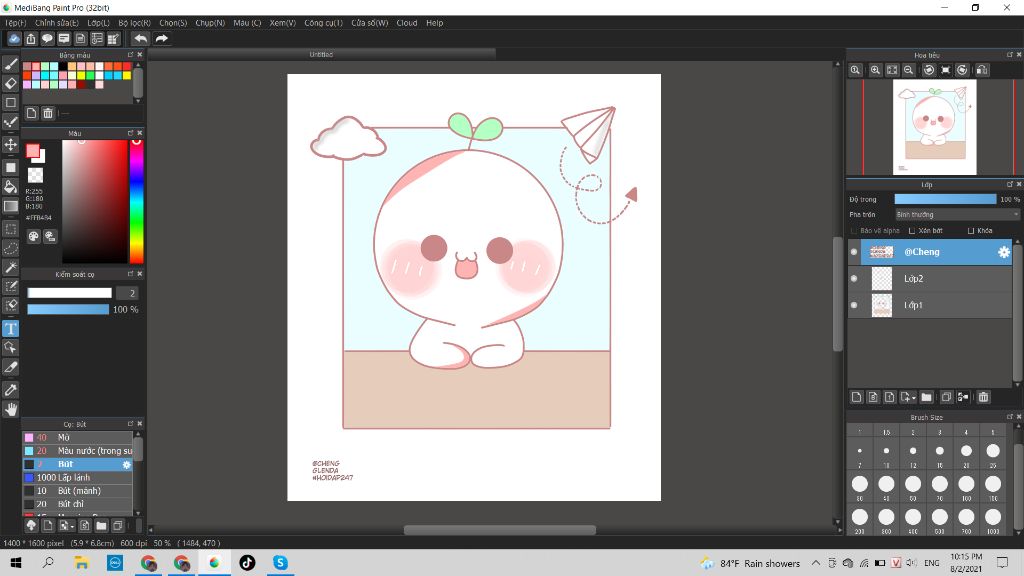This screenshot has width=1024, height=576.
Task: Hide the Lớp2 layer
Action: pos(854,278)
